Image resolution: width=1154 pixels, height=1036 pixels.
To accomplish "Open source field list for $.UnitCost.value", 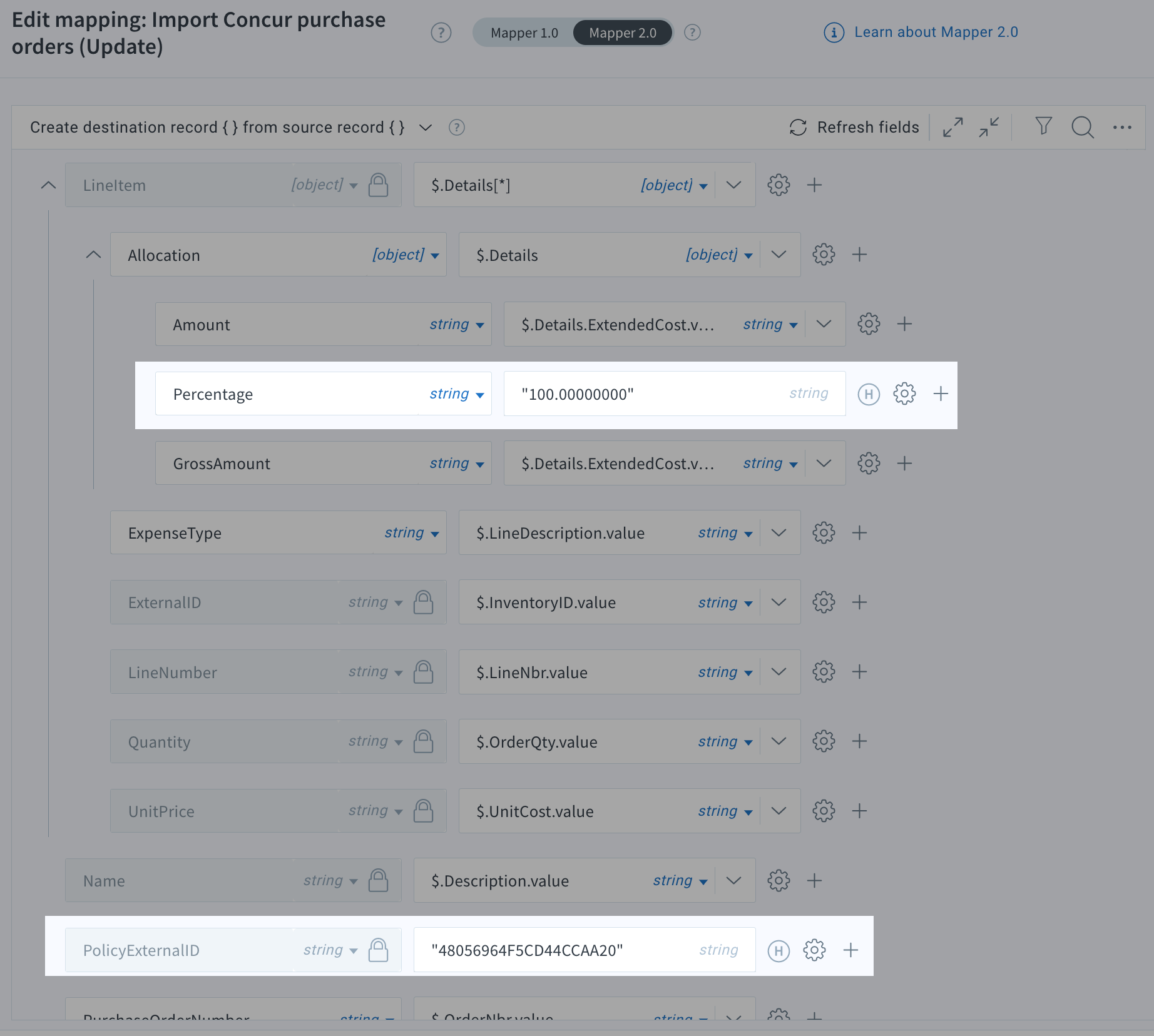I will 779,811.
